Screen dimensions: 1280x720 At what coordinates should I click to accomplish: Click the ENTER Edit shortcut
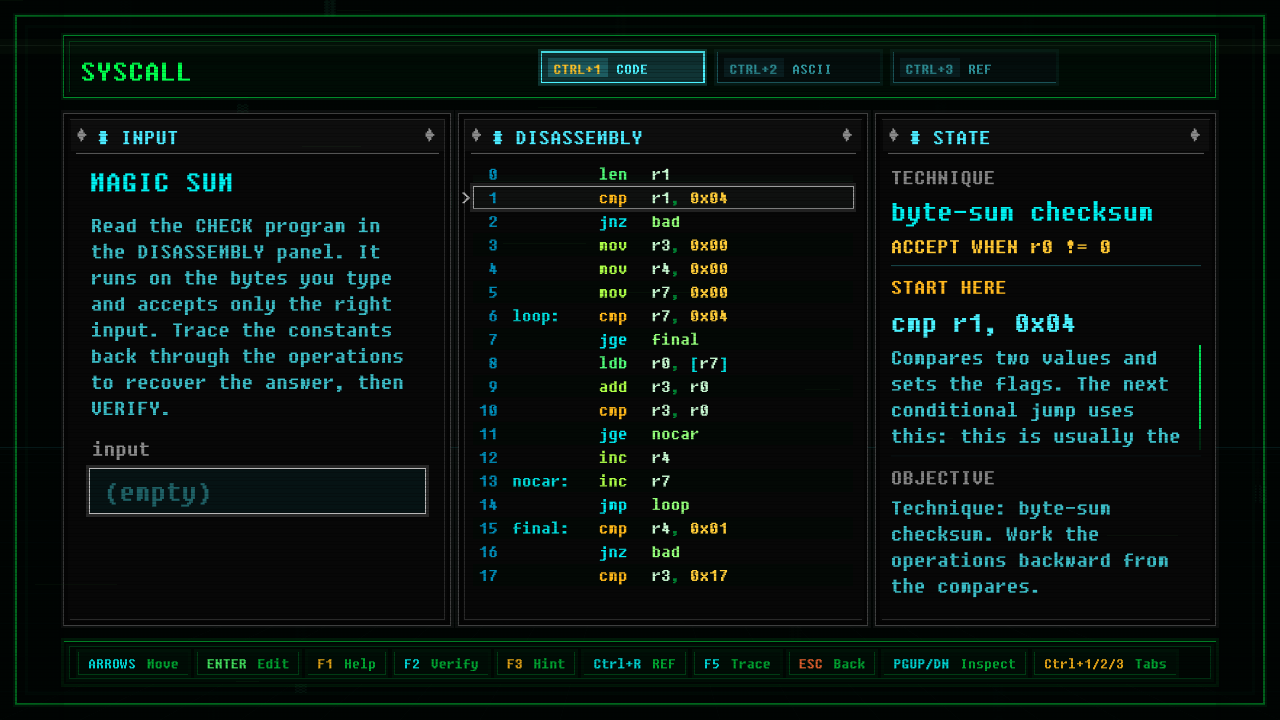(x=247, y=663)
